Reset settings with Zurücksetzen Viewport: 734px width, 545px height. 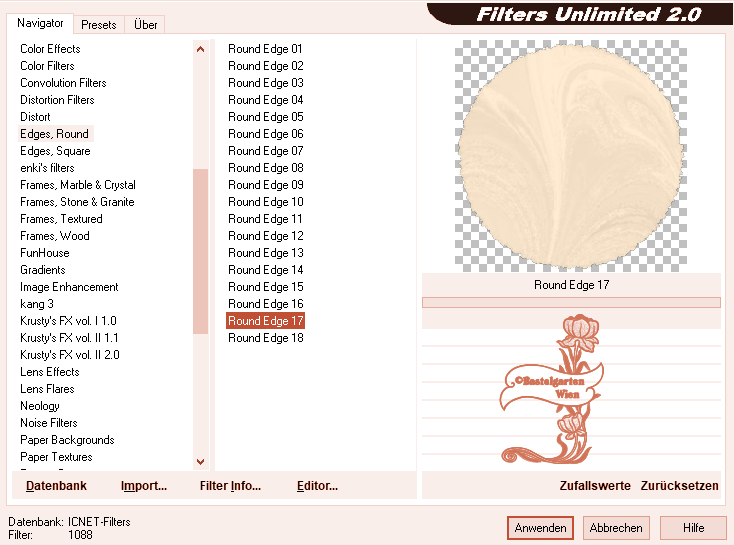[679, 486]
